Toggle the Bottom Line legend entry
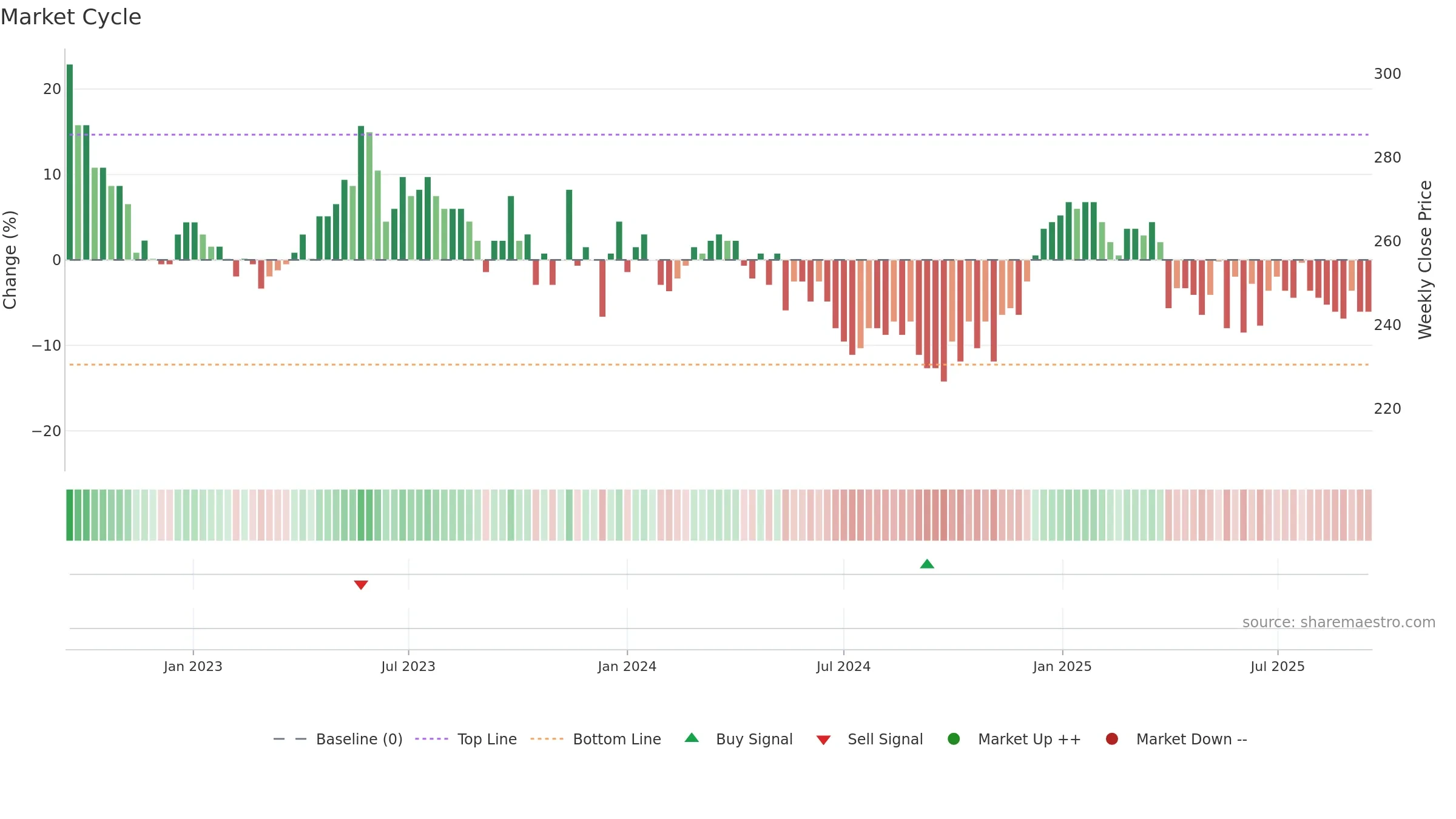The width and height of the screenshot is (1456, 819). pyautogui.click(x=596, y=739)
